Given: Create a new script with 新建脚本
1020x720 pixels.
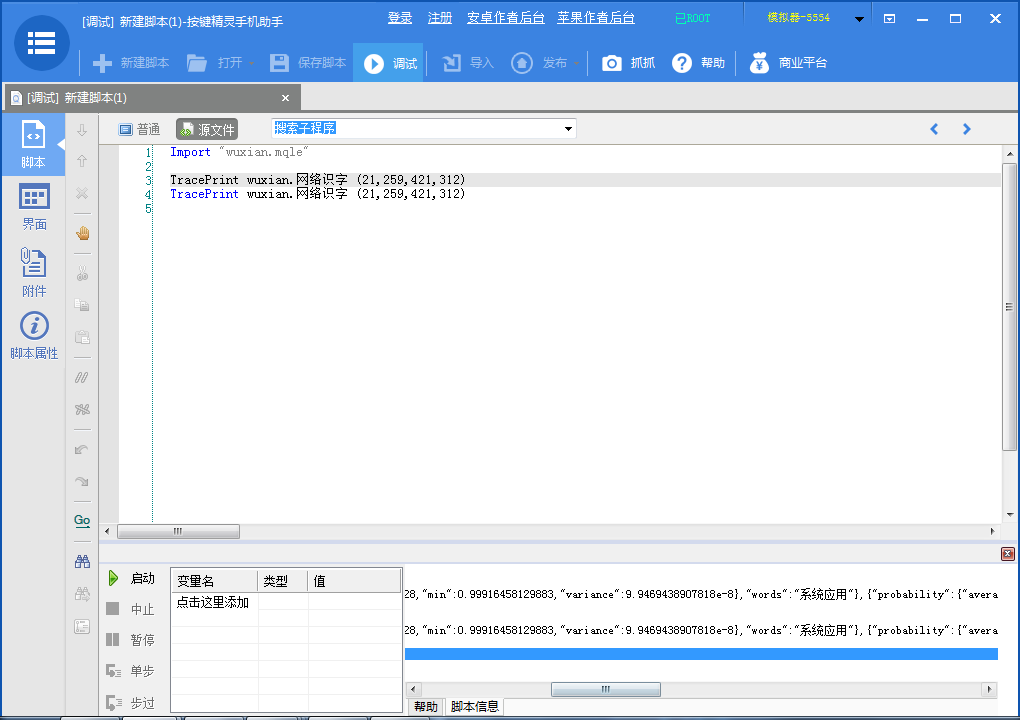Looking at the screenshot, I should 131,63.
